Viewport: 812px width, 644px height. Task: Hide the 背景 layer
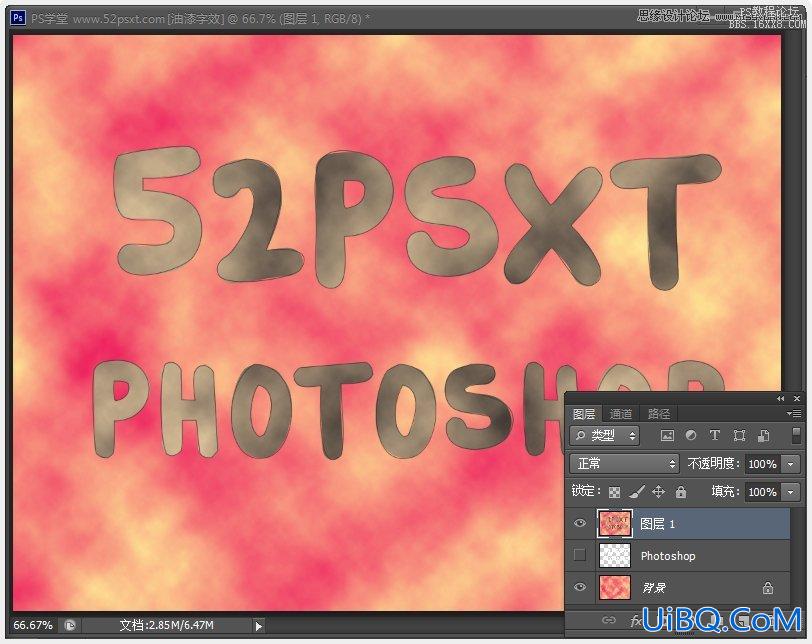click(x=580, y=587)
